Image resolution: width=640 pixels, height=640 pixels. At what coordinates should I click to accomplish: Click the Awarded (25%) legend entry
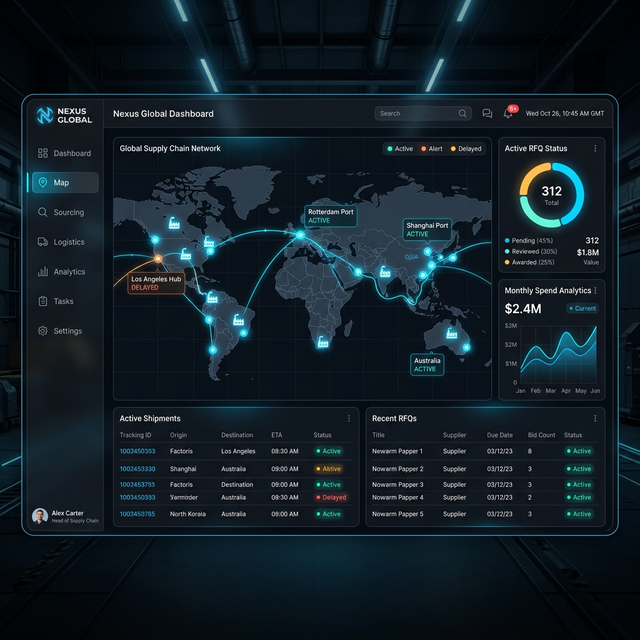529,262
